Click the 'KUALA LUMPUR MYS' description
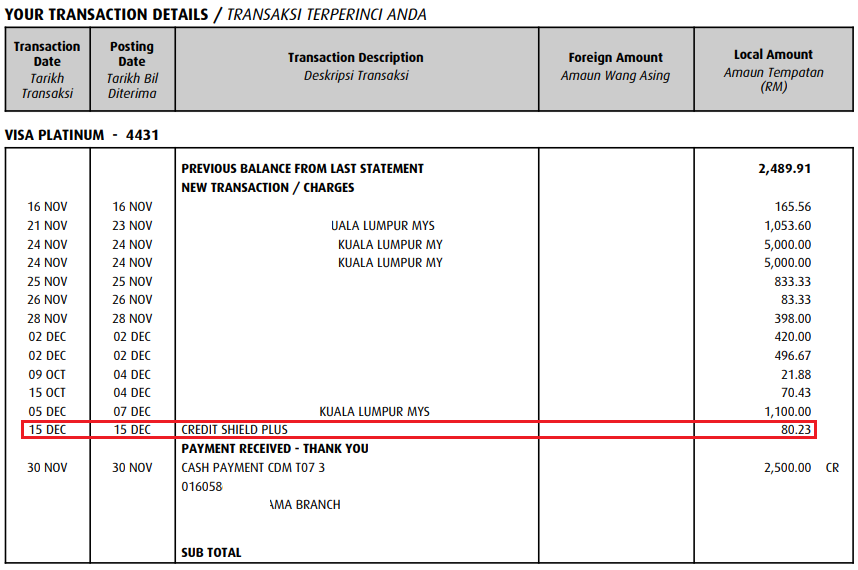Screen dimensions: 858x570 click(x=374, y=411)
